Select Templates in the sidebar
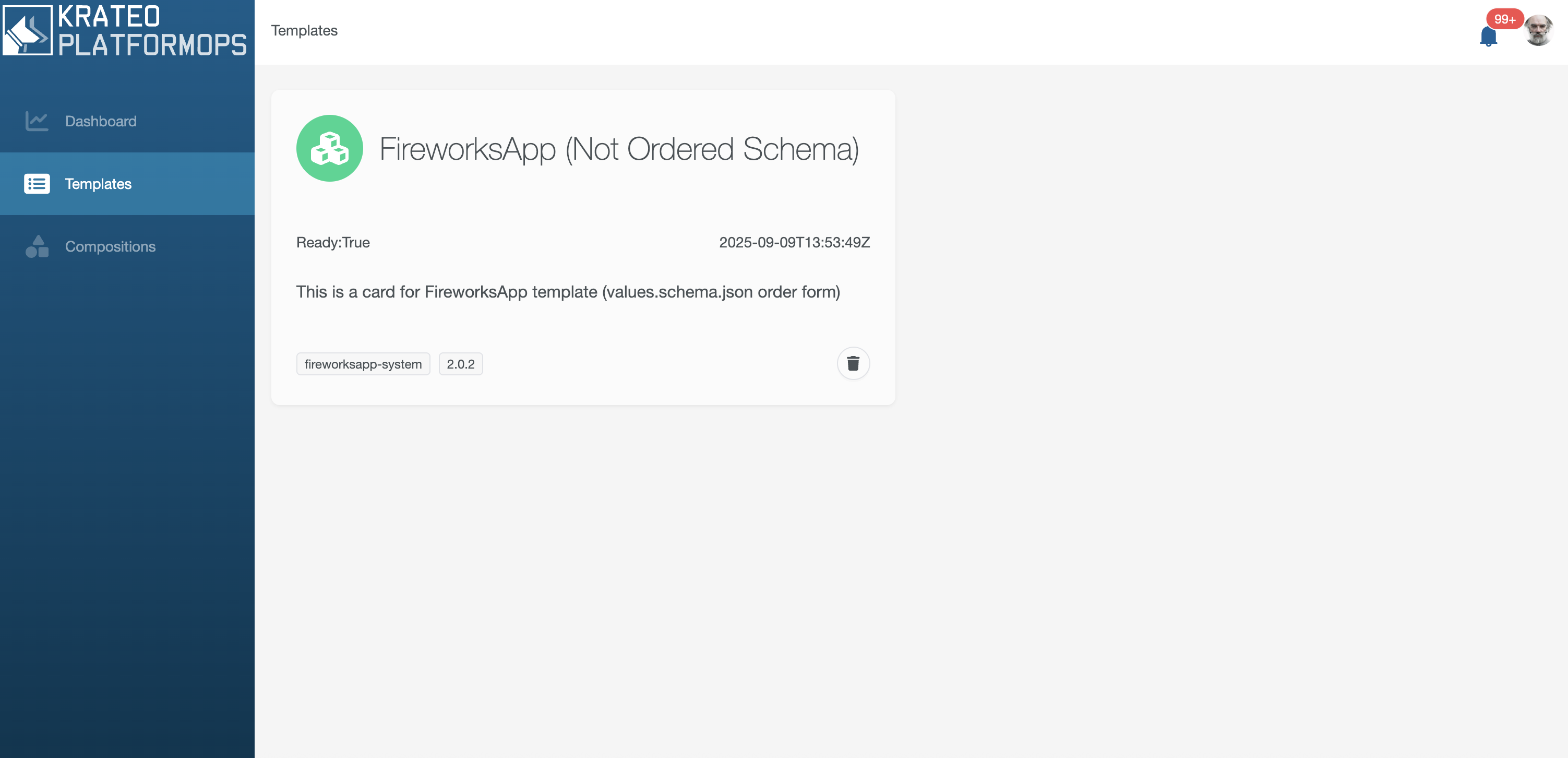Screen dimensions: 1568x758 tap(98, 184)
